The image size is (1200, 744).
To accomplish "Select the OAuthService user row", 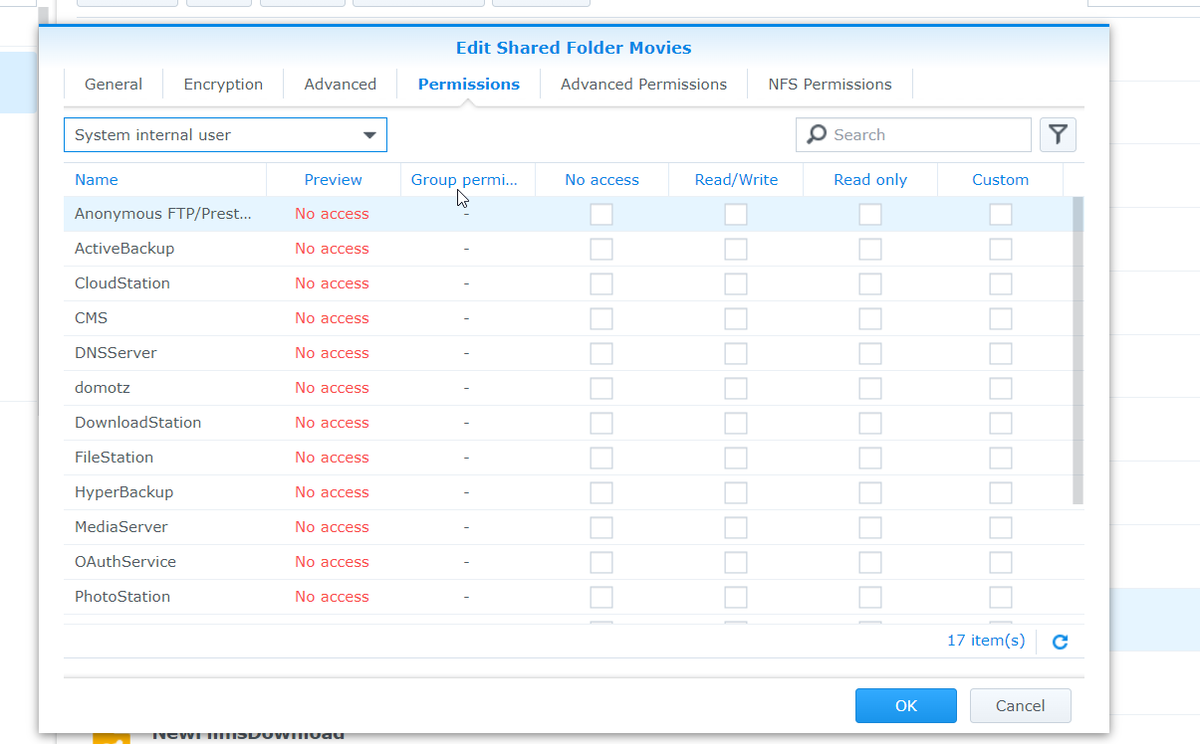I will tap(568, 563).
